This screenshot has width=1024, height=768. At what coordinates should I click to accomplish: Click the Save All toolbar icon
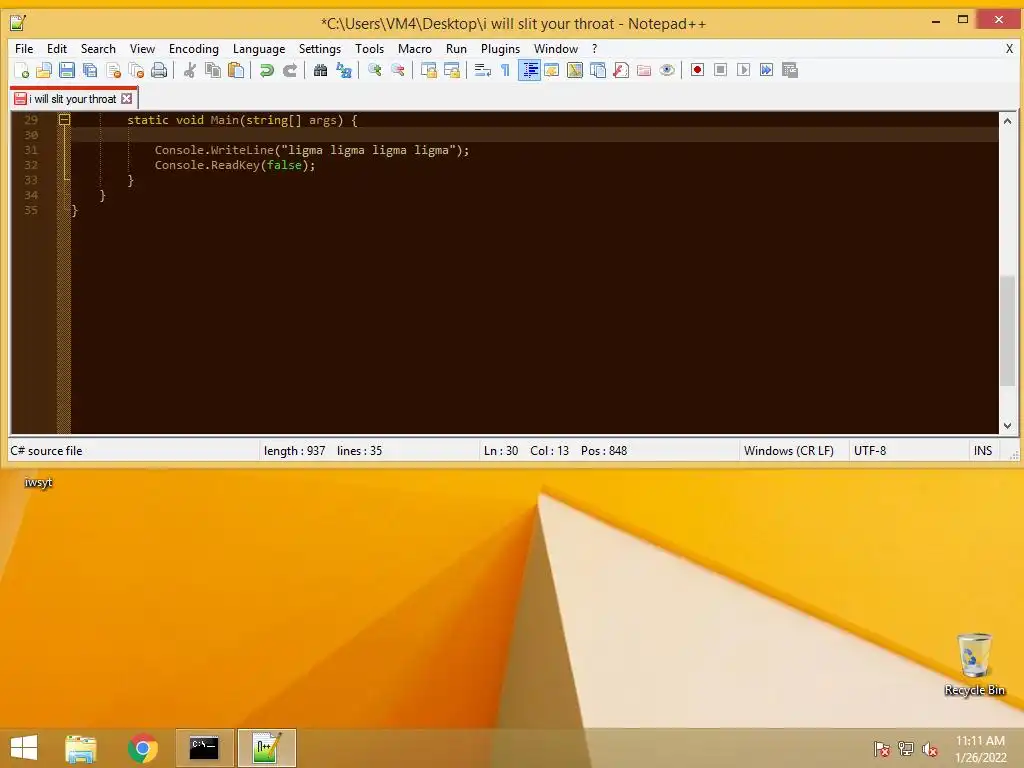point(90,70)
